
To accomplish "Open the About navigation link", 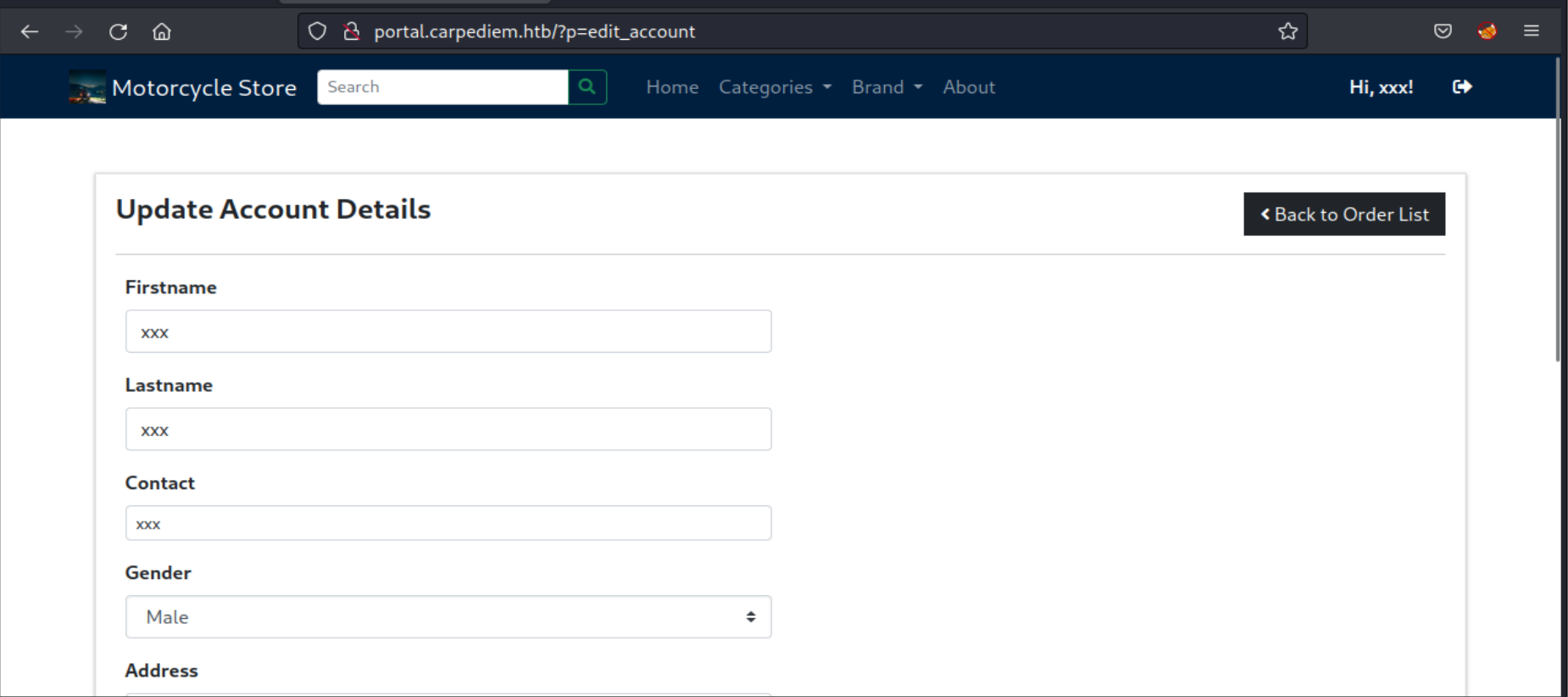I will point(969,86).
